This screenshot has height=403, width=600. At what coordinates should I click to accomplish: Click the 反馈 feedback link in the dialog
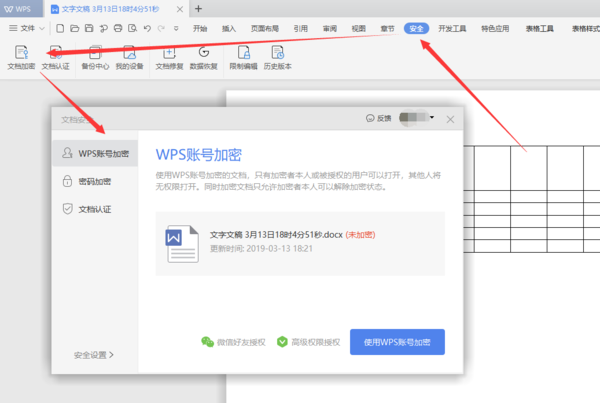378,118
